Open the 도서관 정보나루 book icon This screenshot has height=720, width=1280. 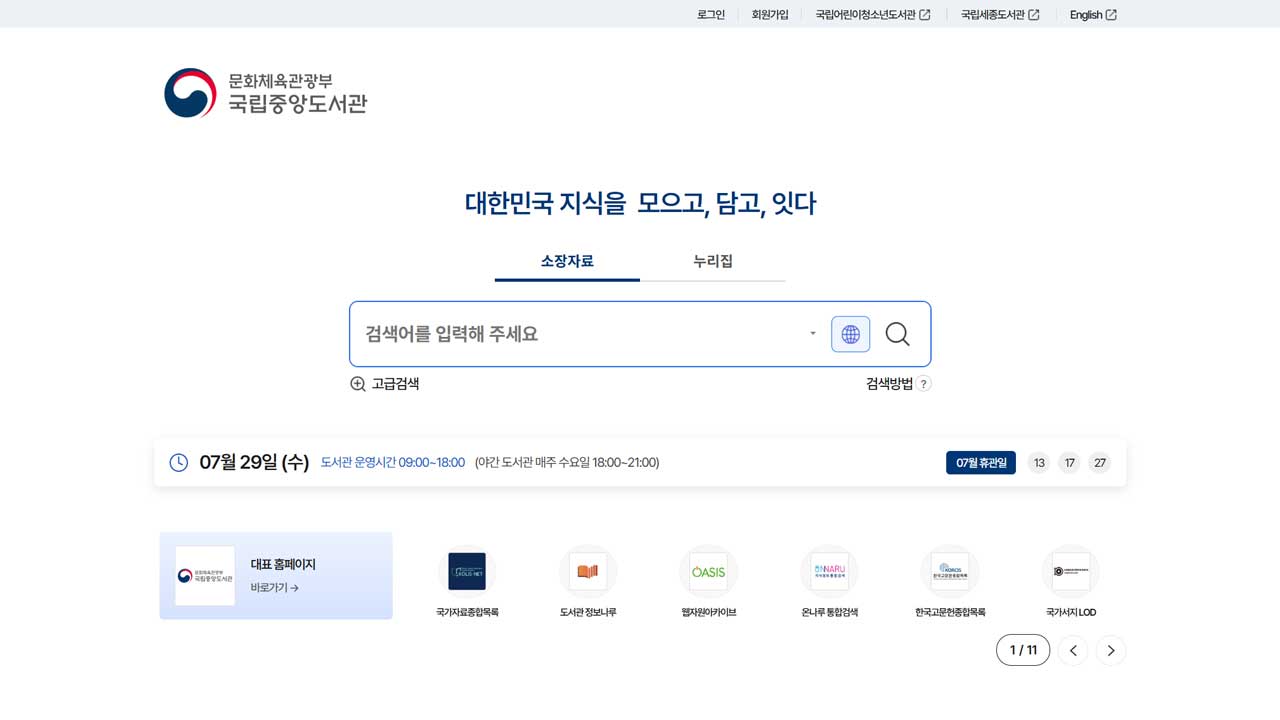coord(588,572)
